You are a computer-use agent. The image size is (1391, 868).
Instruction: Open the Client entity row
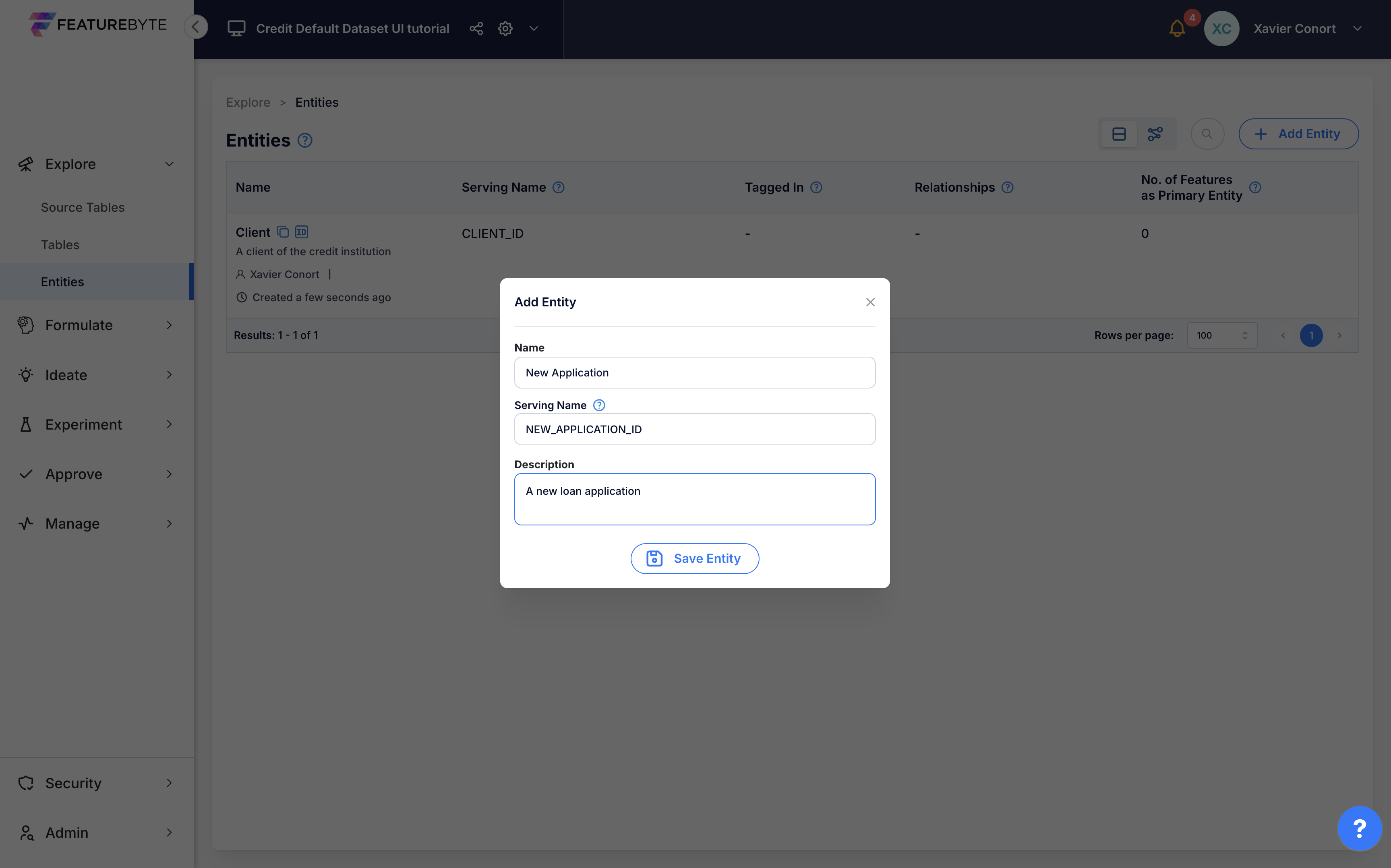click(x=792, y=265)
